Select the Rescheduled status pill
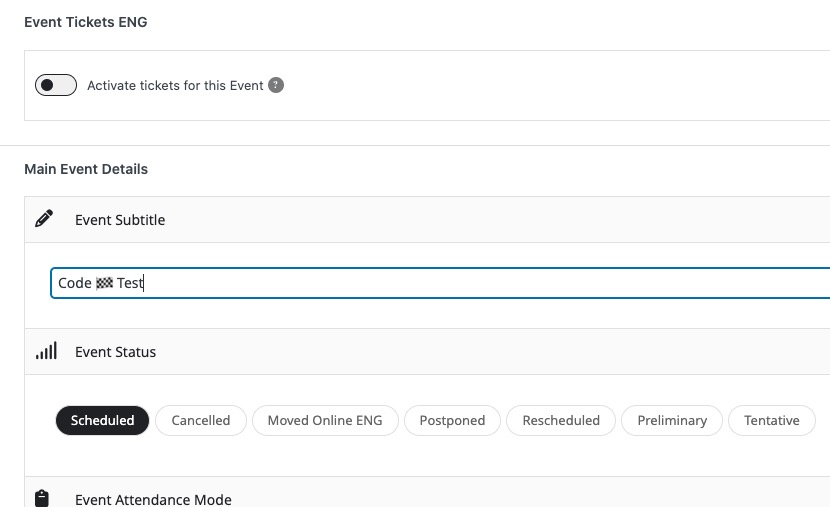This screenshot has width=830, height=507. coord(561,421)
